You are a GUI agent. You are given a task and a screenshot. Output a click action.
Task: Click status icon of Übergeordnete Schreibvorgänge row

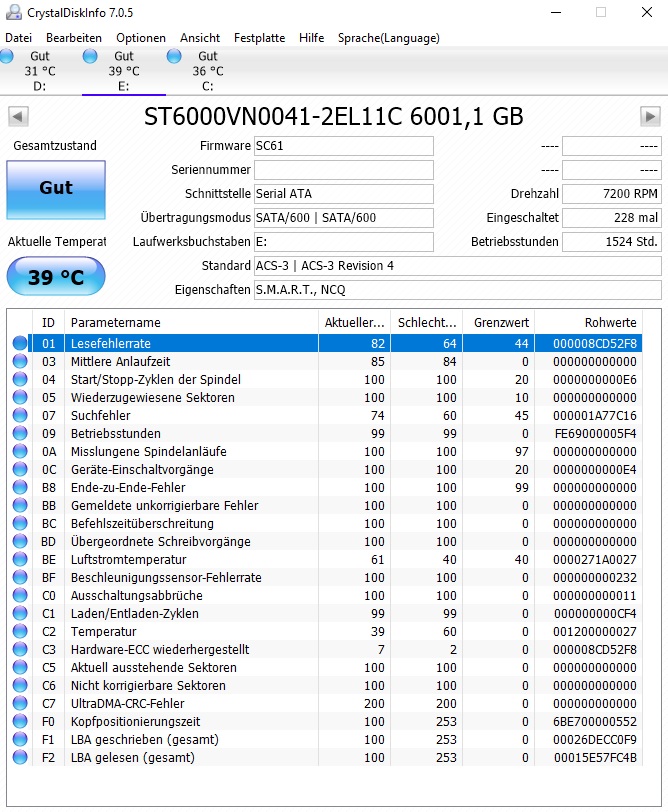20,542
